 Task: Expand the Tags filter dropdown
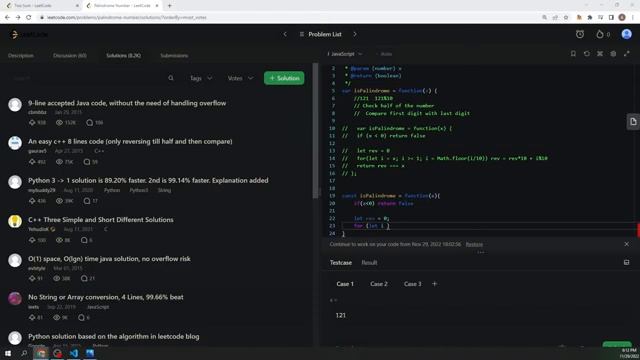201,78
